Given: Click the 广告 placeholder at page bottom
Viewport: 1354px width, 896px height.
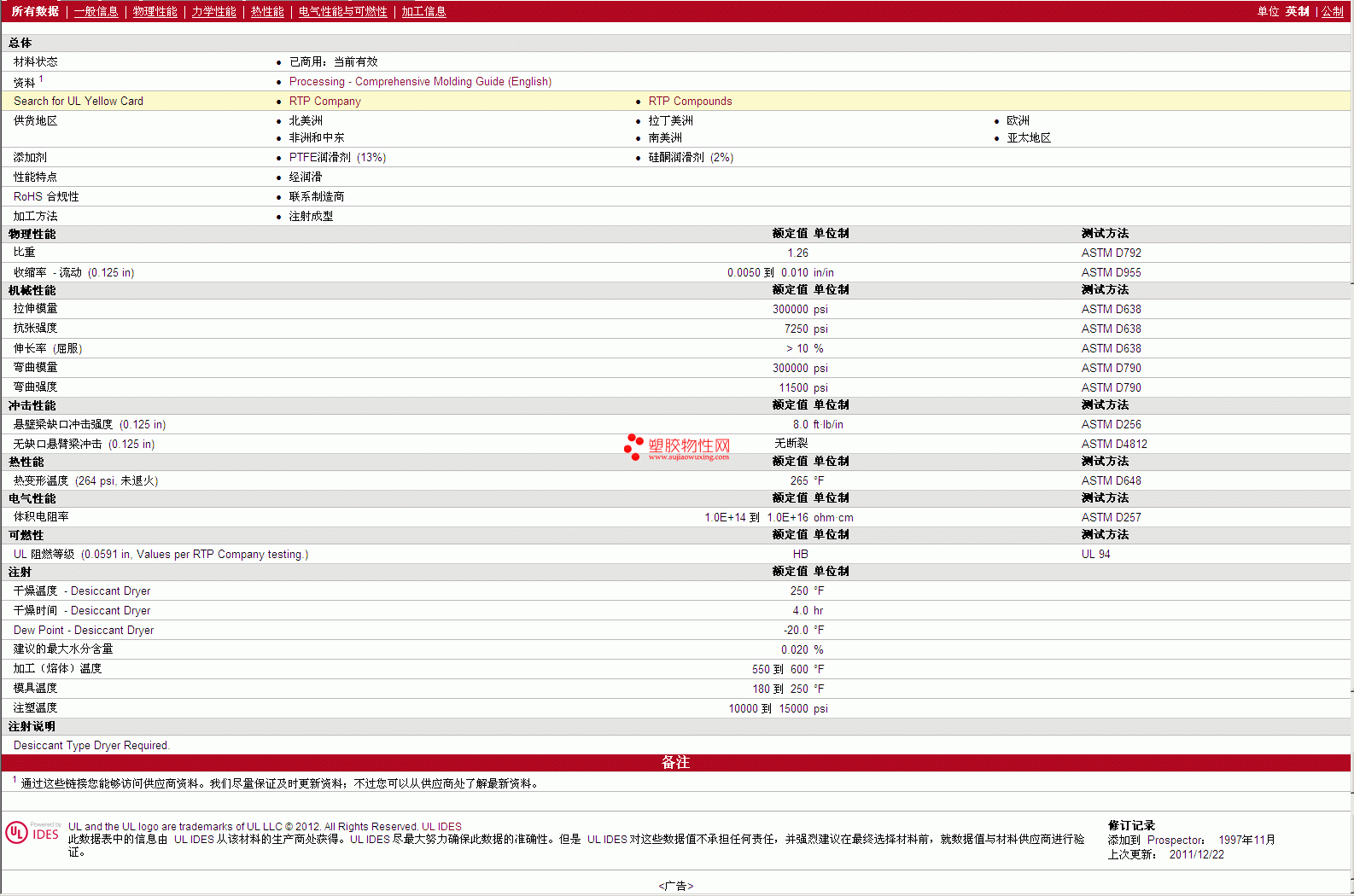Looking at the screenshot, I should [x=676, y=886].
